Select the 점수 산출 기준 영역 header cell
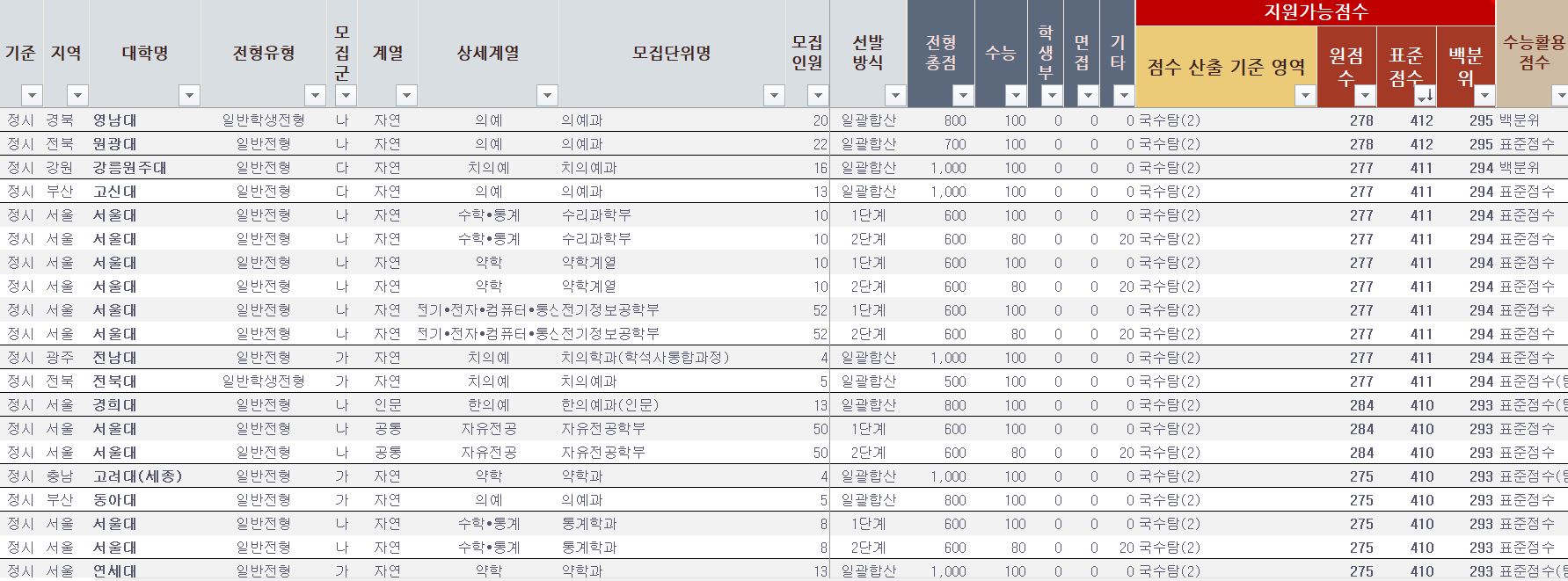The width and height of the screenshot is (1568, 581). point(1226,67)
